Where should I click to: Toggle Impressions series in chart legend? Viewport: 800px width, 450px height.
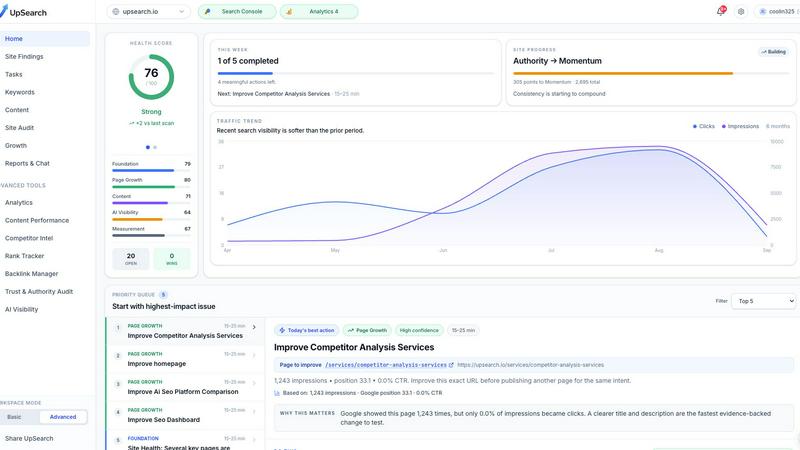click(x=740, y=126)
